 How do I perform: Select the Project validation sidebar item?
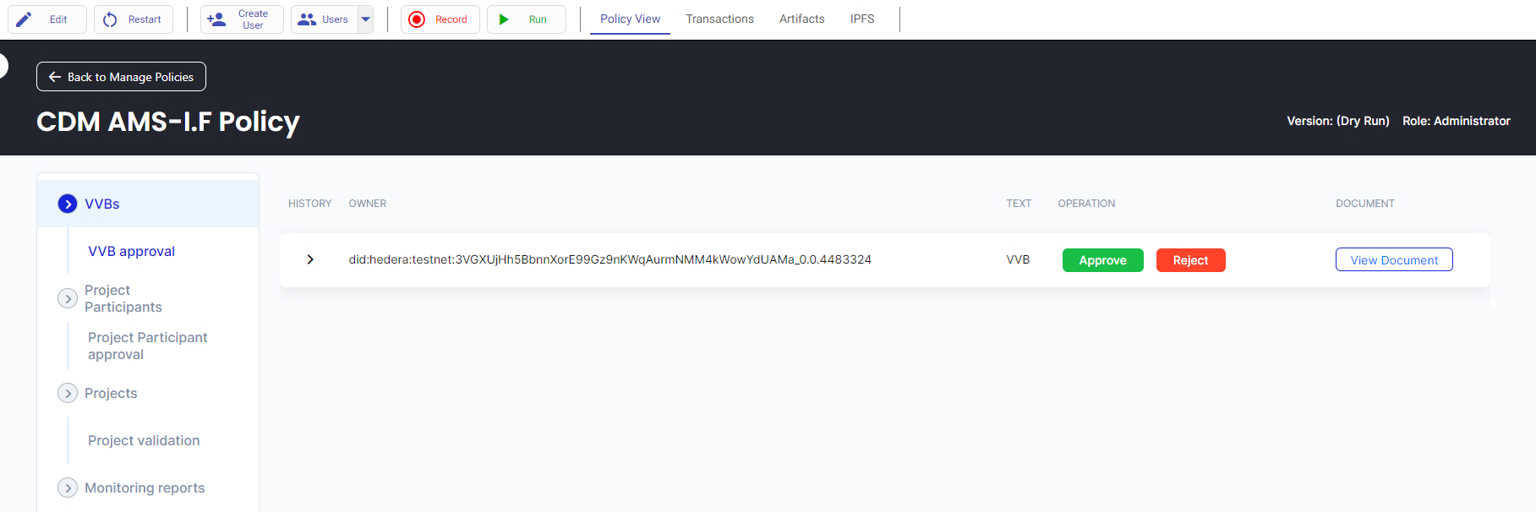click(144, 440)
